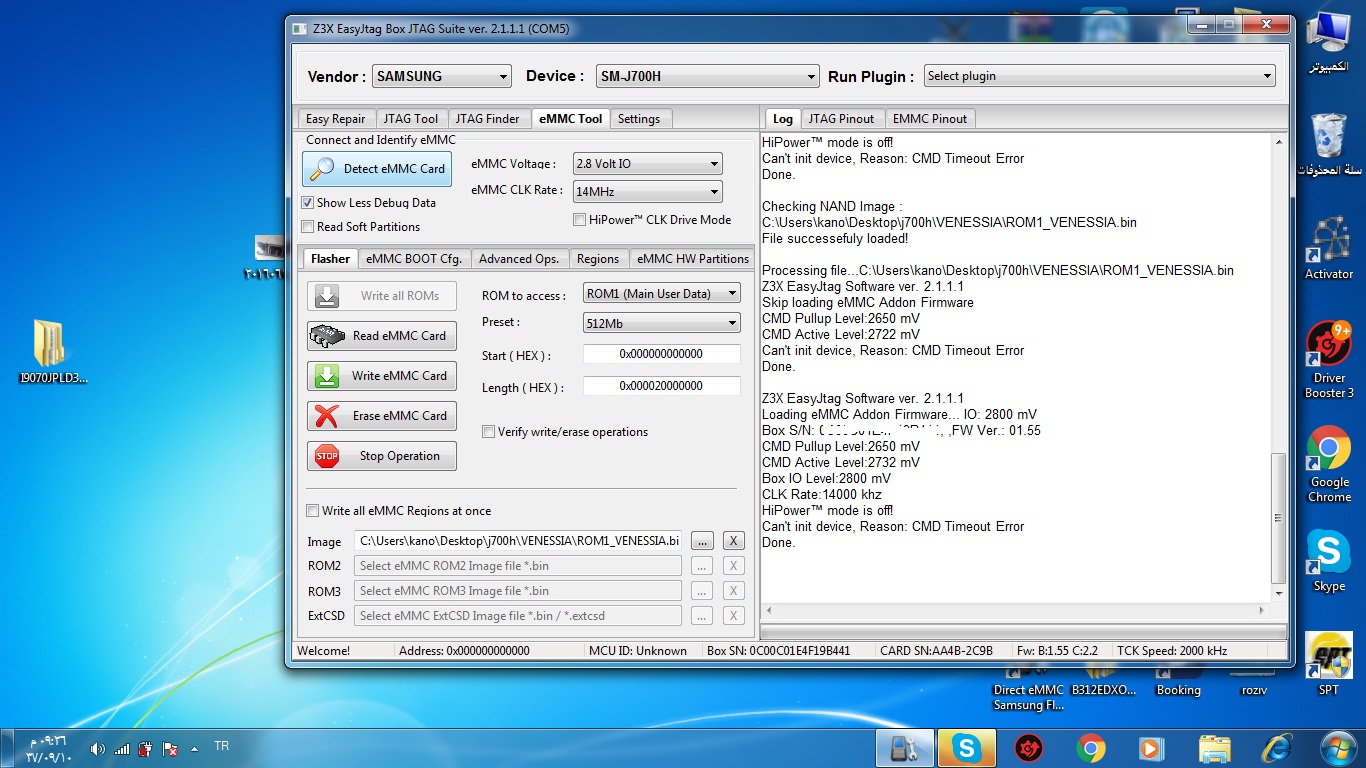This screenshot has width=1366, height=768.
Task: Open the eMMC CLK Rate dropdown
Action: 647,192
